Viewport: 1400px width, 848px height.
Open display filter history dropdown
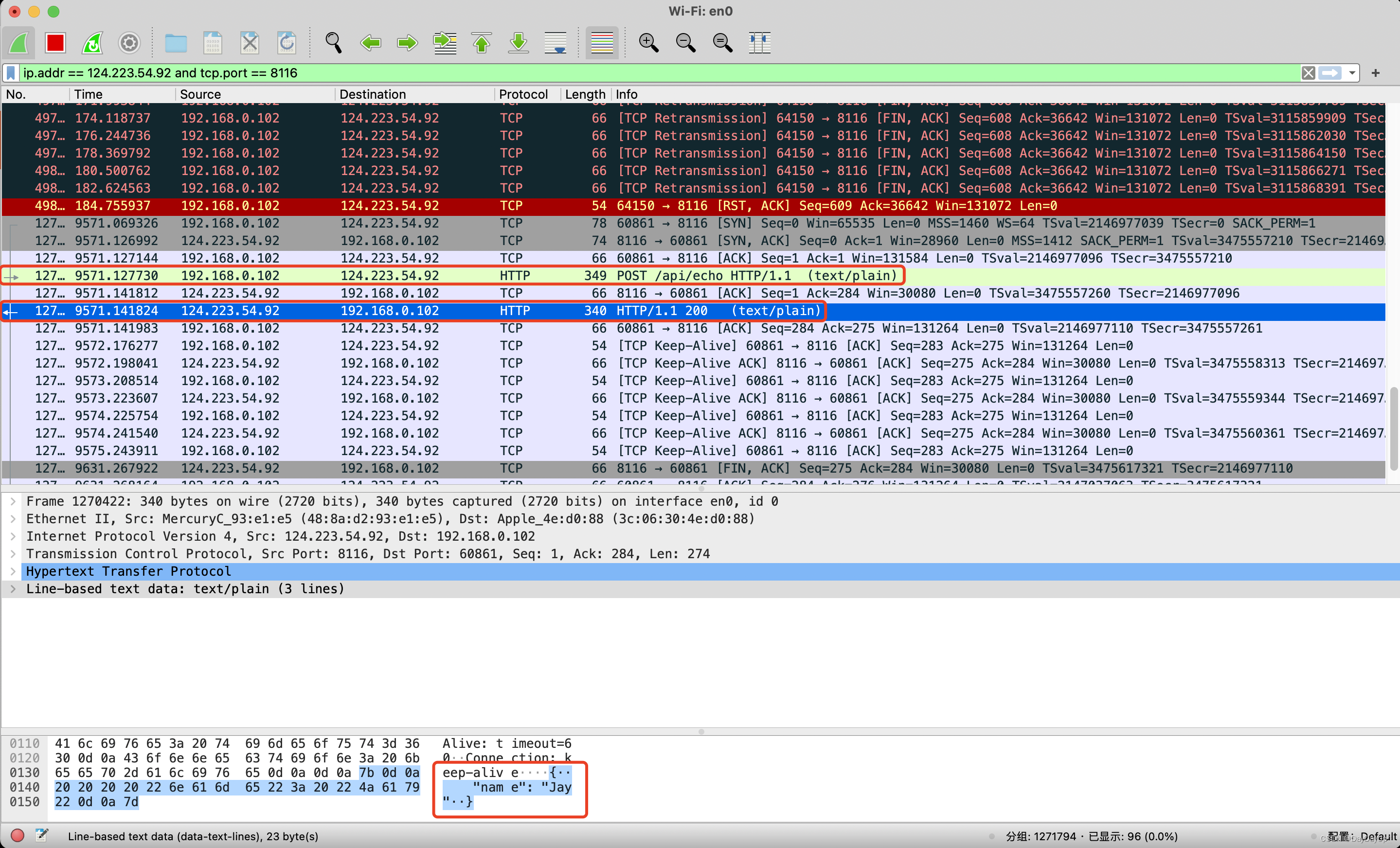tap(1352, 73)
